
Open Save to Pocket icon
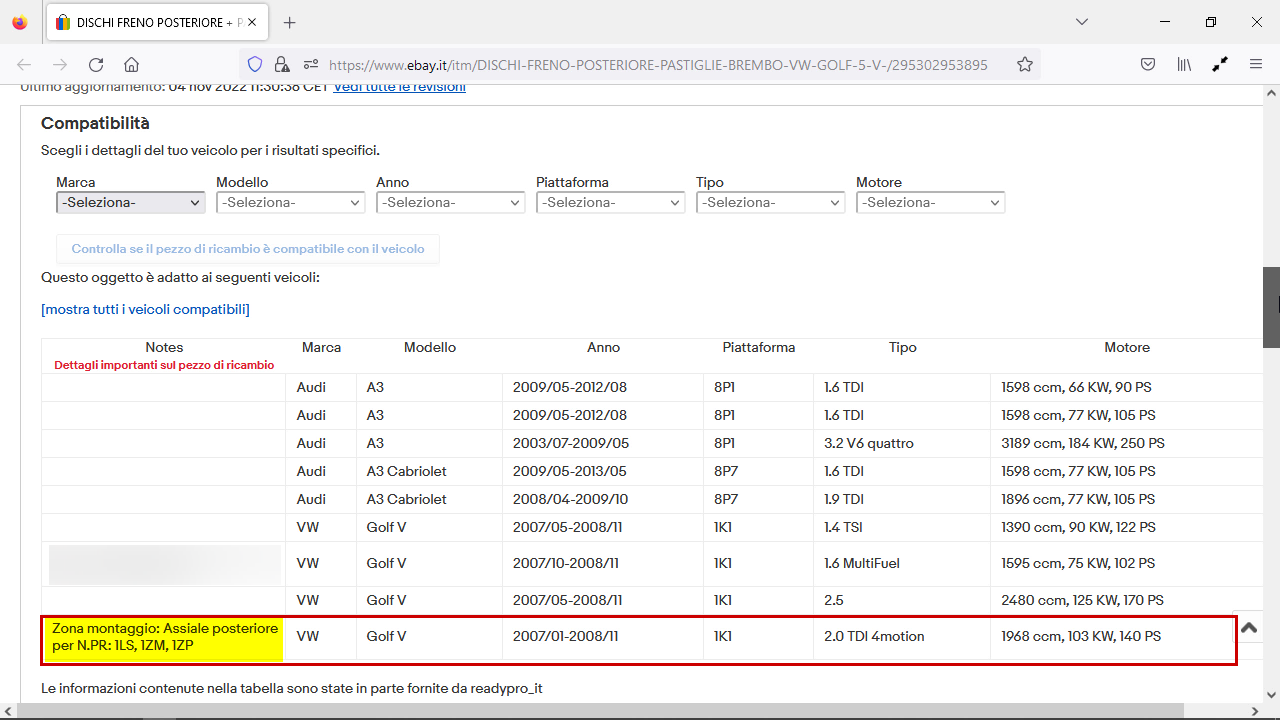coord(1149,64)
